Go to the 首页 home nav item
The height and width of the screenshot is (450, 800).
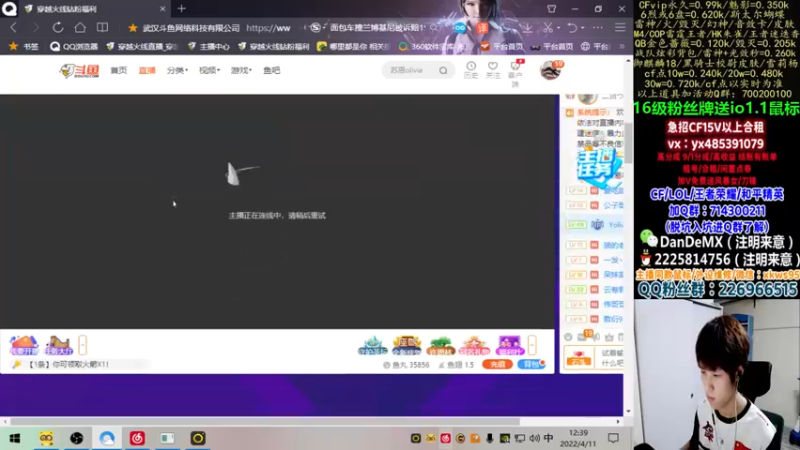[x=119, y=70]
